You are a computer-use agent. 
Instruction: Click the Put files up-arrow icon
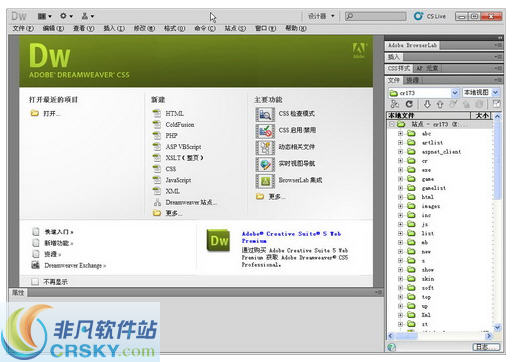[x=440, y=104]
